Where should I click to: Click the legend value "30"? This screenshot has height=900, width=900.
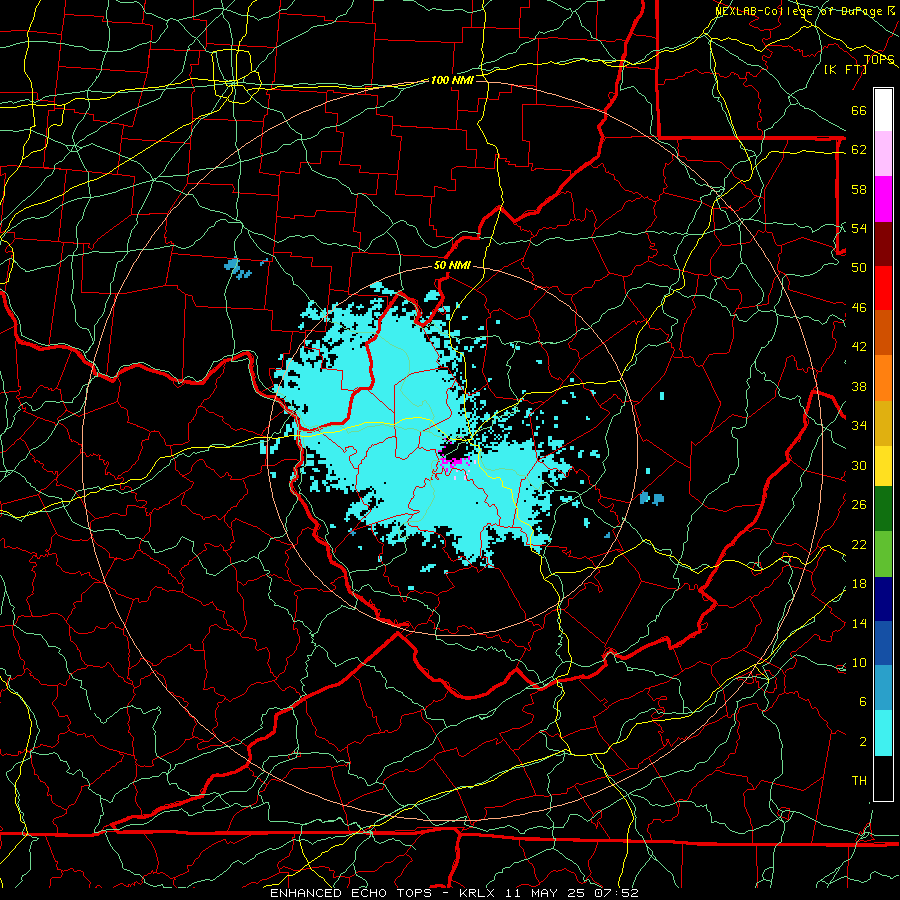coord(859,465)
